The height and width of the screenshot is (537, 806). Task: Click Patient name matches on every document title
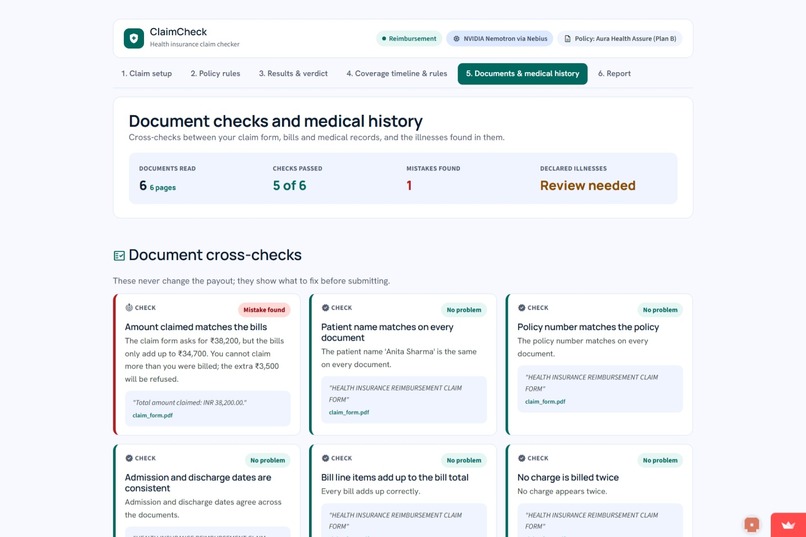tap(387, 332)
